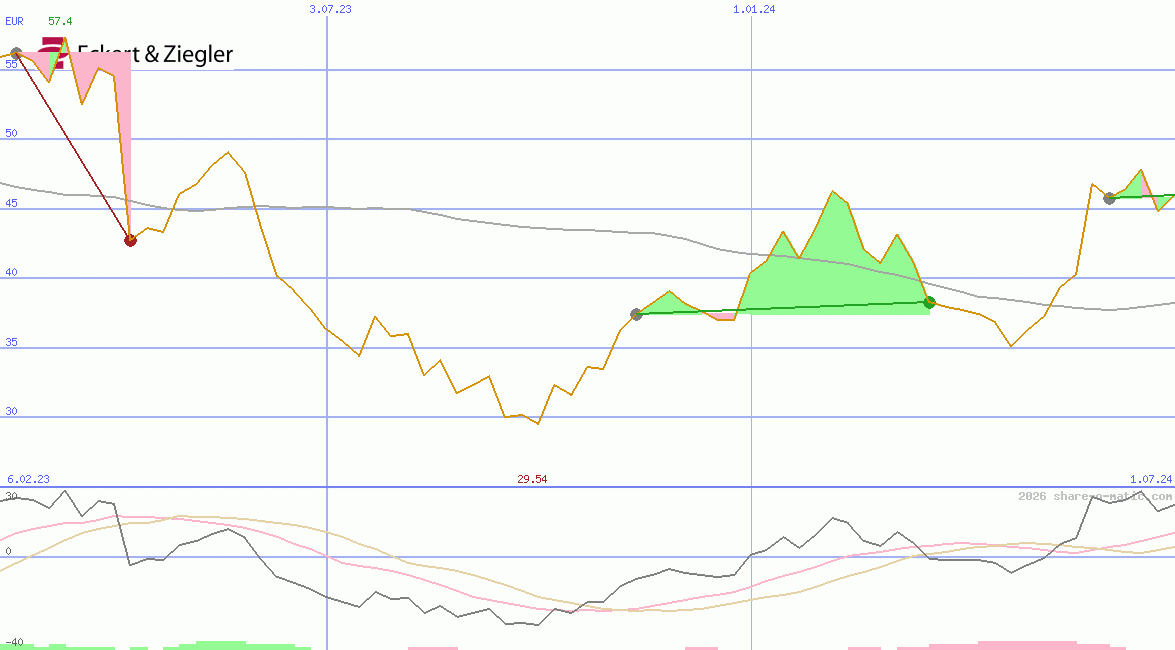
Task: Click the 57.4 high price label
Action: [60, 21]
